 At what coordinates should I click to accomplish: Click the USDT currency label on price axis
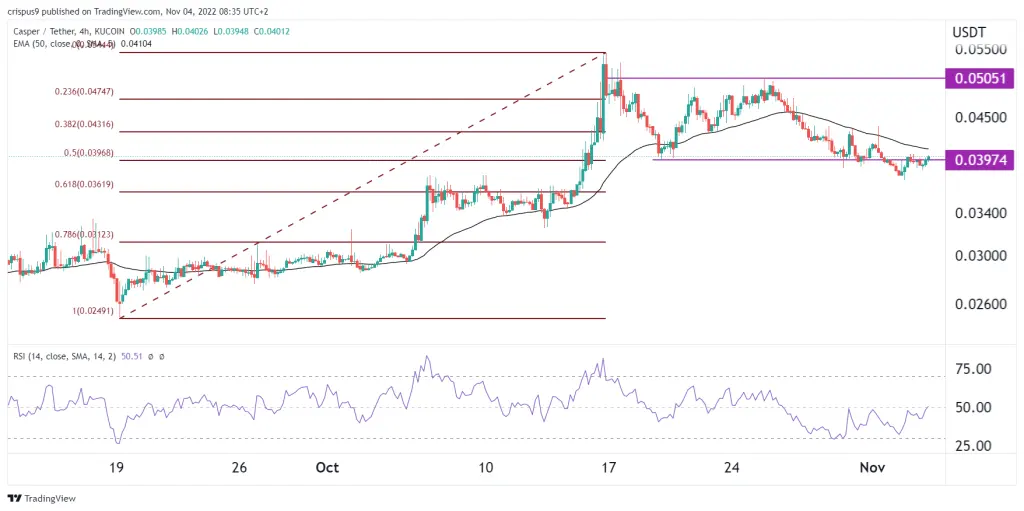tap(969, 32)
